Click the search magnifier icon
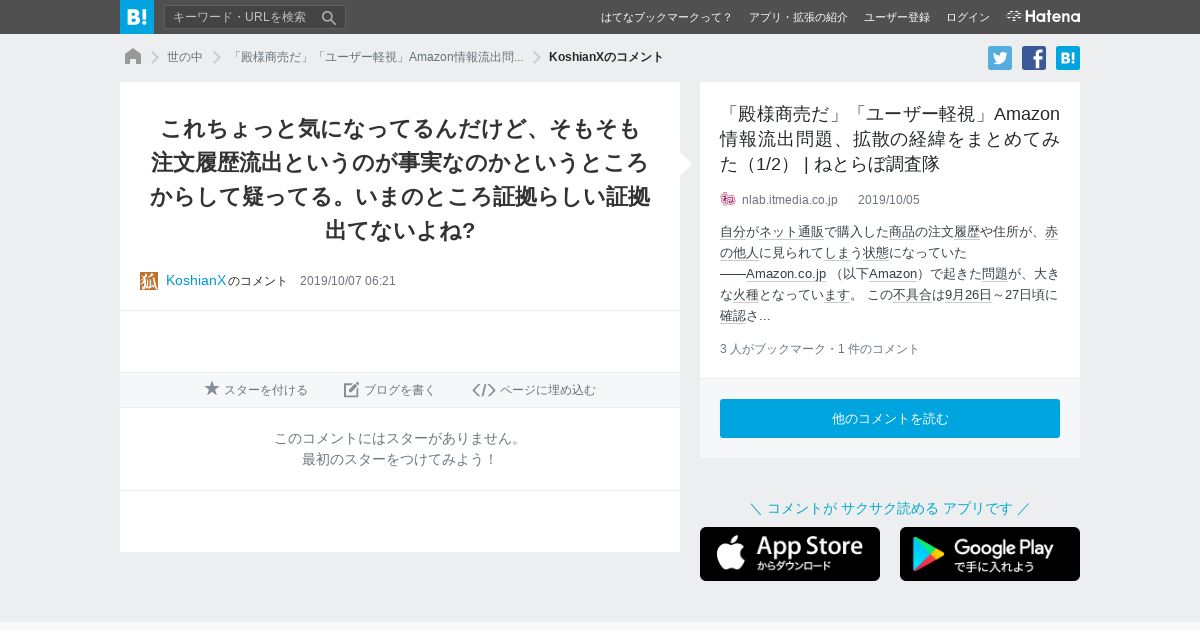Screen dimensions: 1200x630 pos(329,17)
